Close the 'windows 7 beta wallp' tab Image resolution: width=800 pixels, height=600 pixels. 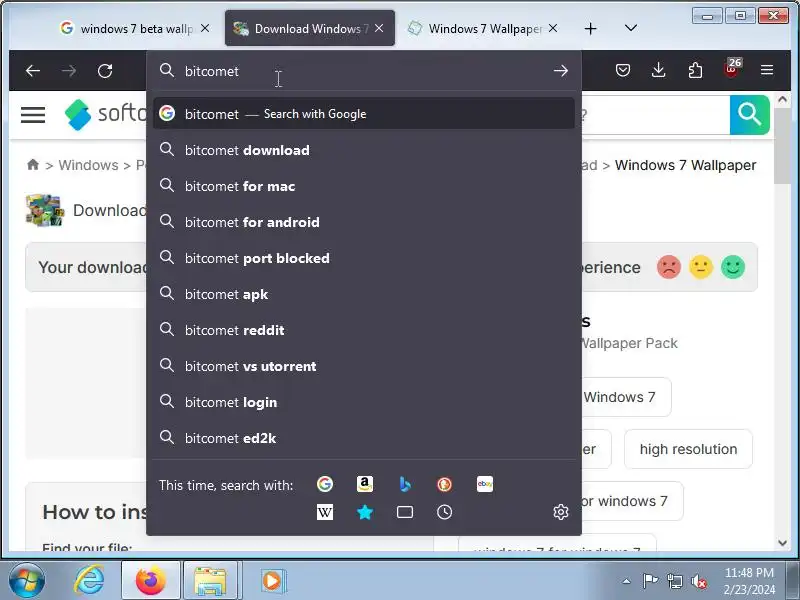(x=205, y=29)
